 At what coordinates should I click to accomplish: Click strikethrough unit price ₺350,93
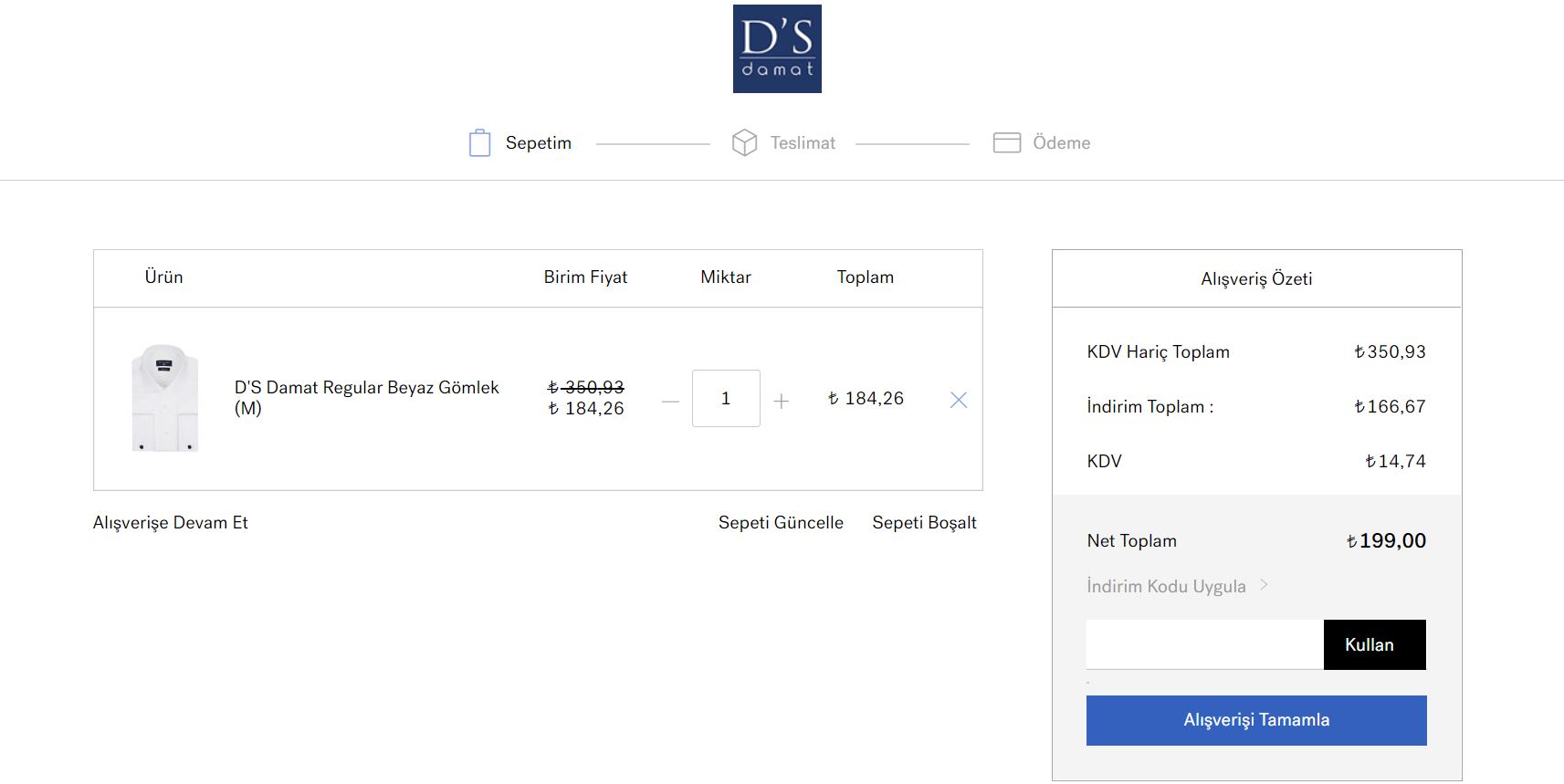click(x=585, y=387)
